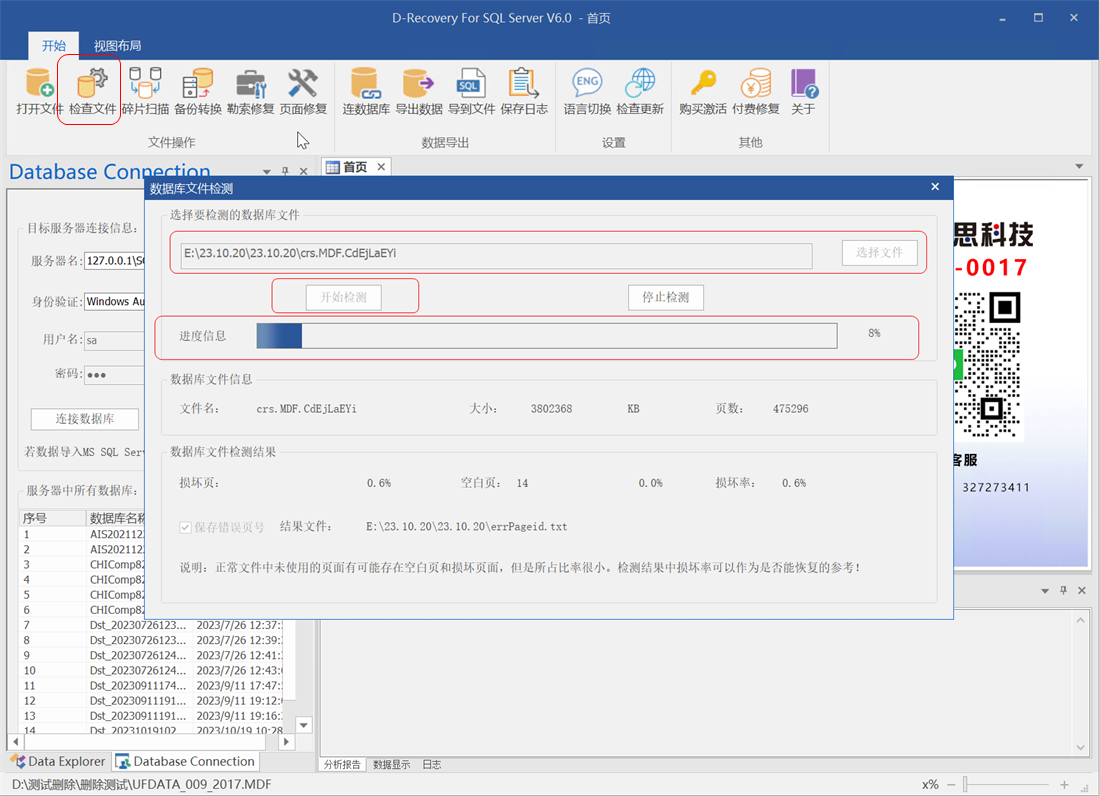Close the 数据库文件检测 dialog

pos(934,187)
